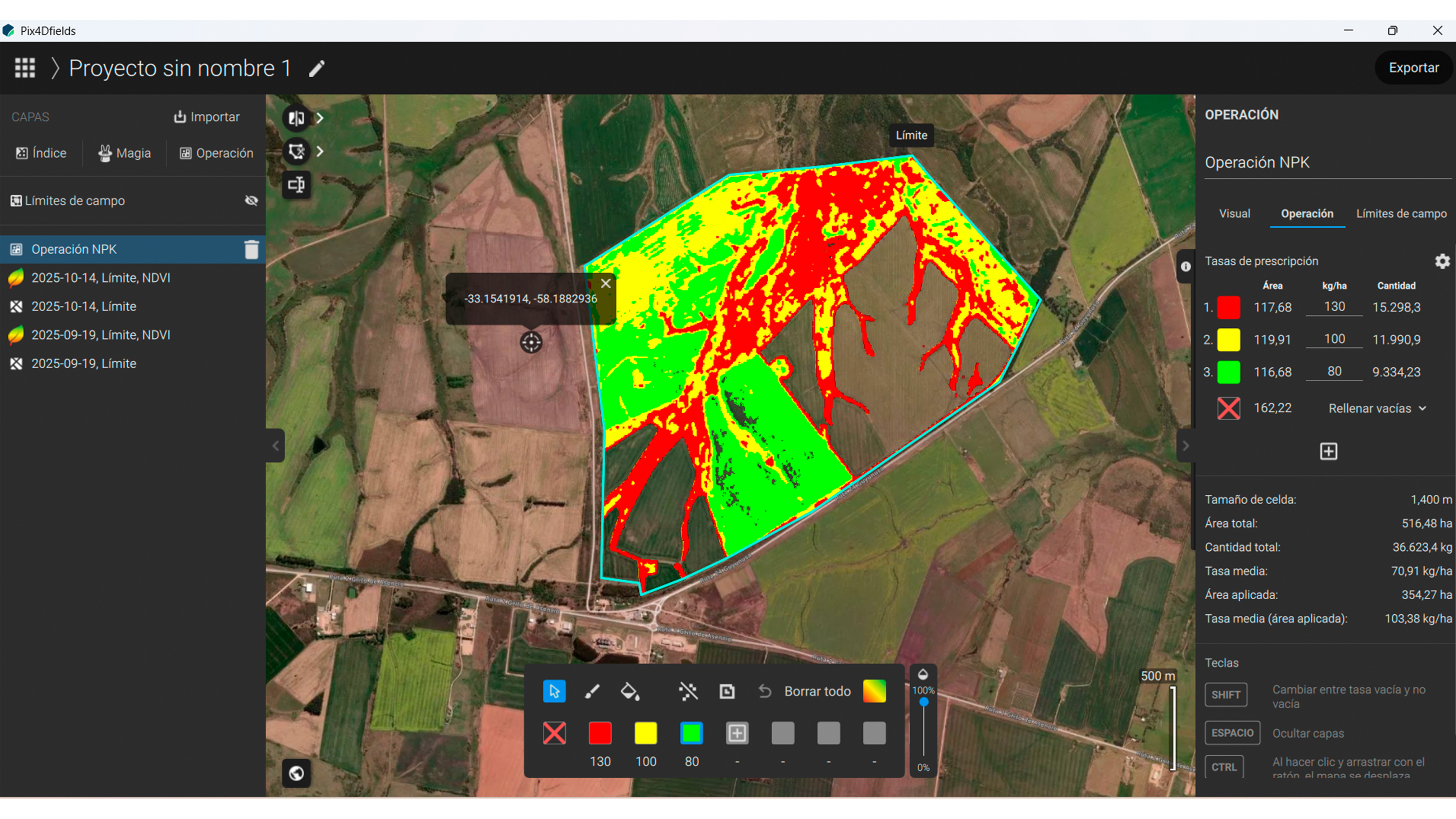Expand the cut tool options chevron
Viewport: 1456px width, 819px height.
pyautogui.click(x=320, y=151)
